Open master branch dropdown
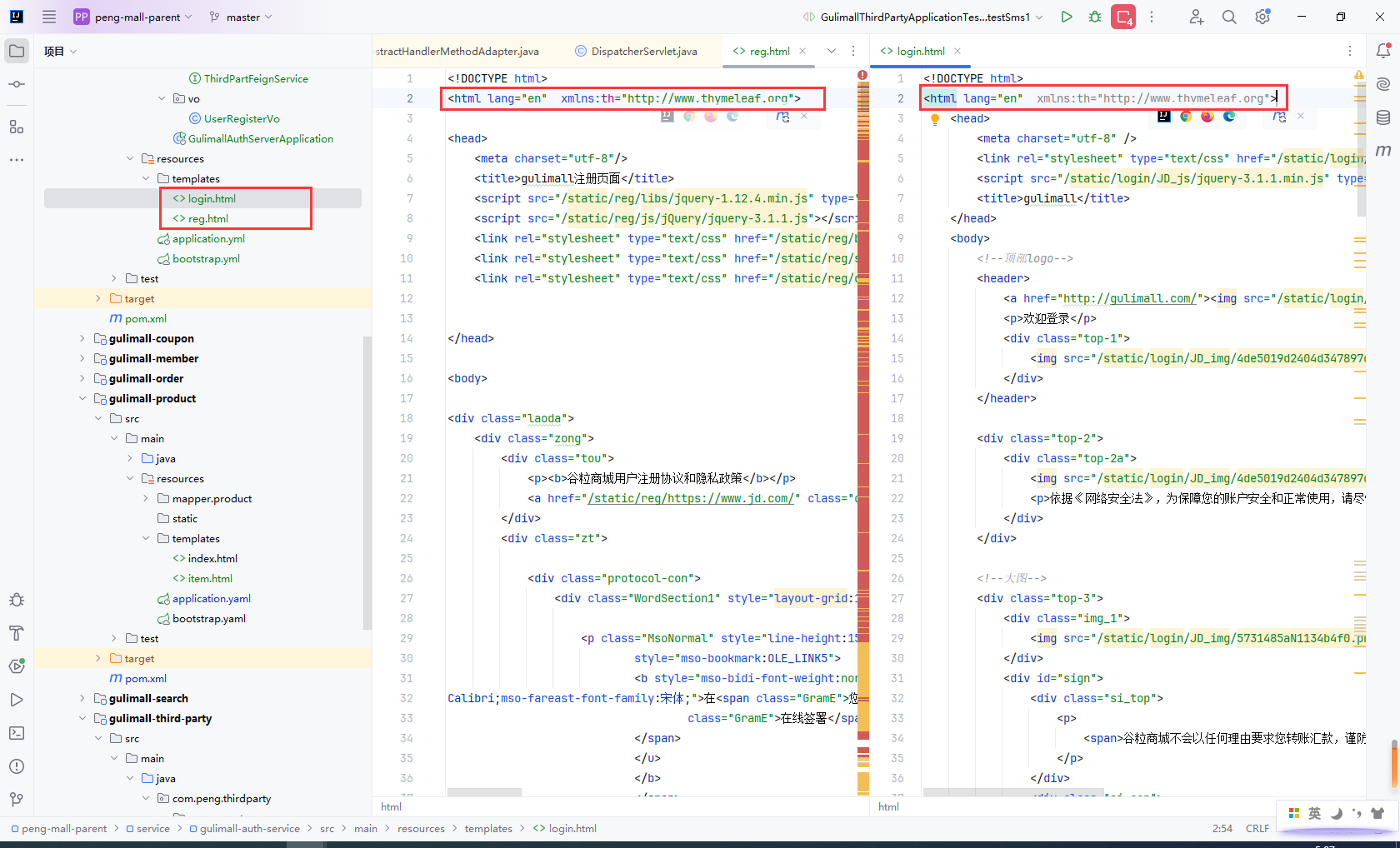Screen dimensions: 1400x848 (x=241, y=17)
